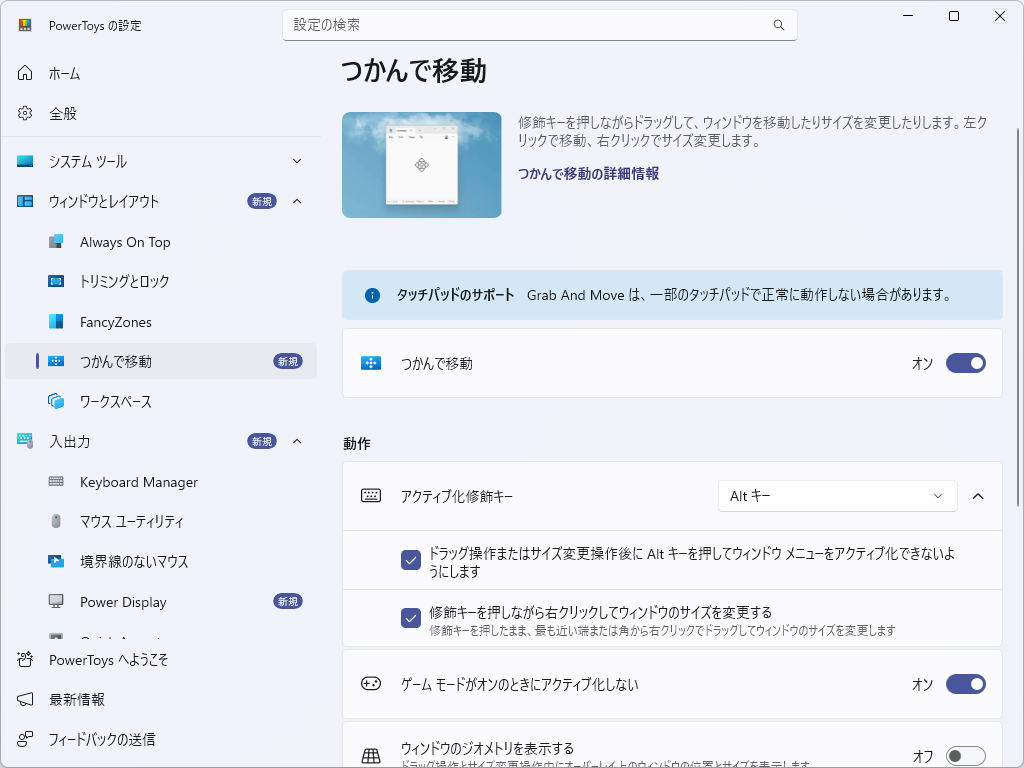Image resolution: width=1024 pixels, height=768 pixels.
Task: Select マウス ユーティリティ in sidebar
Action: tap(161, 521)
